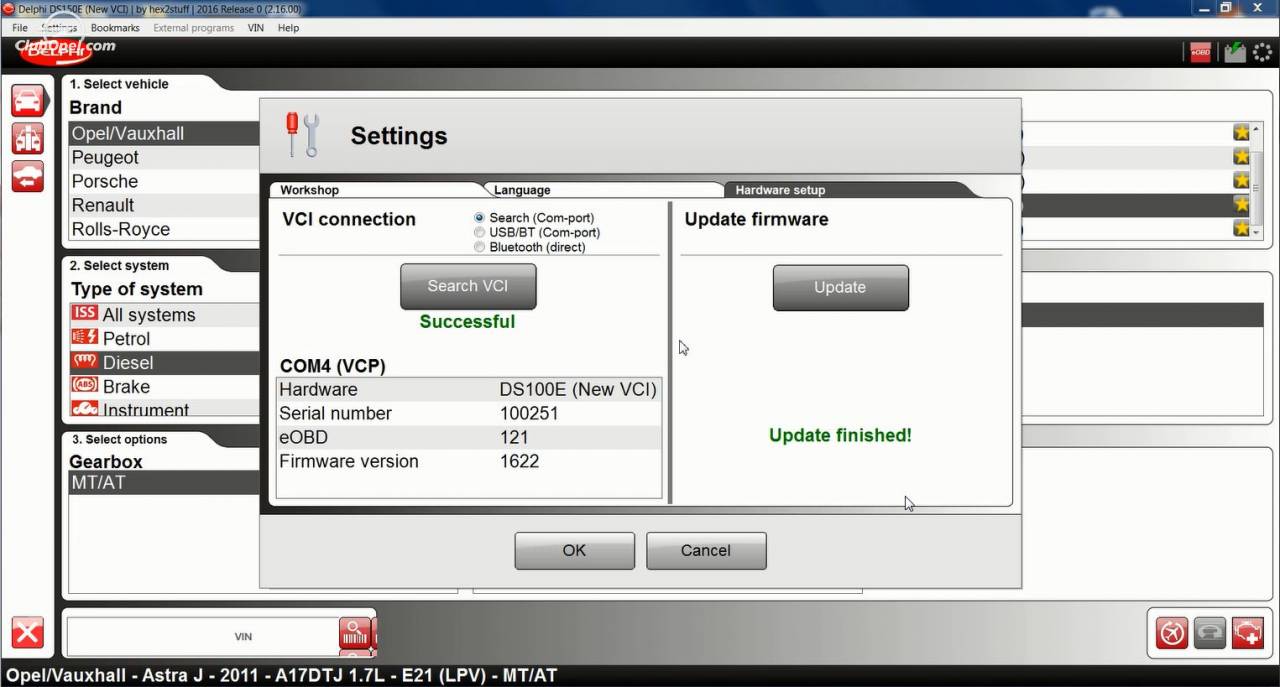
Task: Click the red X icon at bottom left
Action: coord(28,633)
